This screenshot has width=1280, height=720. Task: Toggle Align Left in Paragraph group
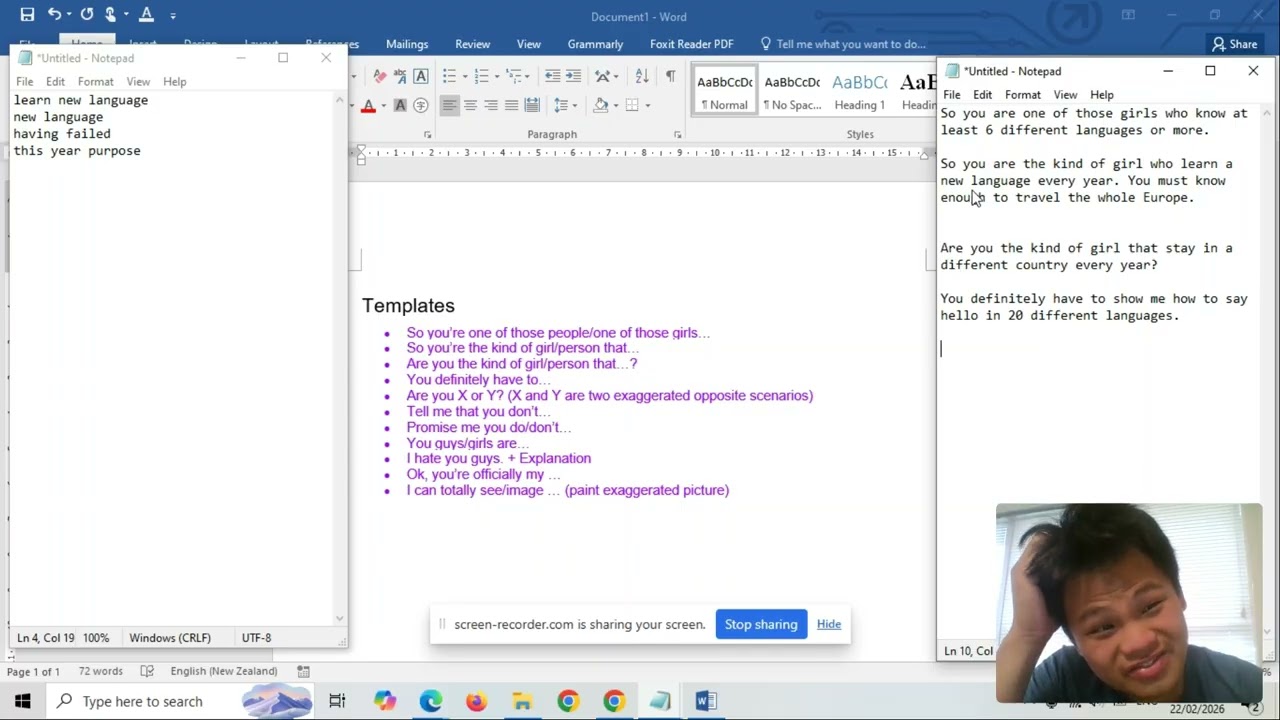[x=449, y=105]
